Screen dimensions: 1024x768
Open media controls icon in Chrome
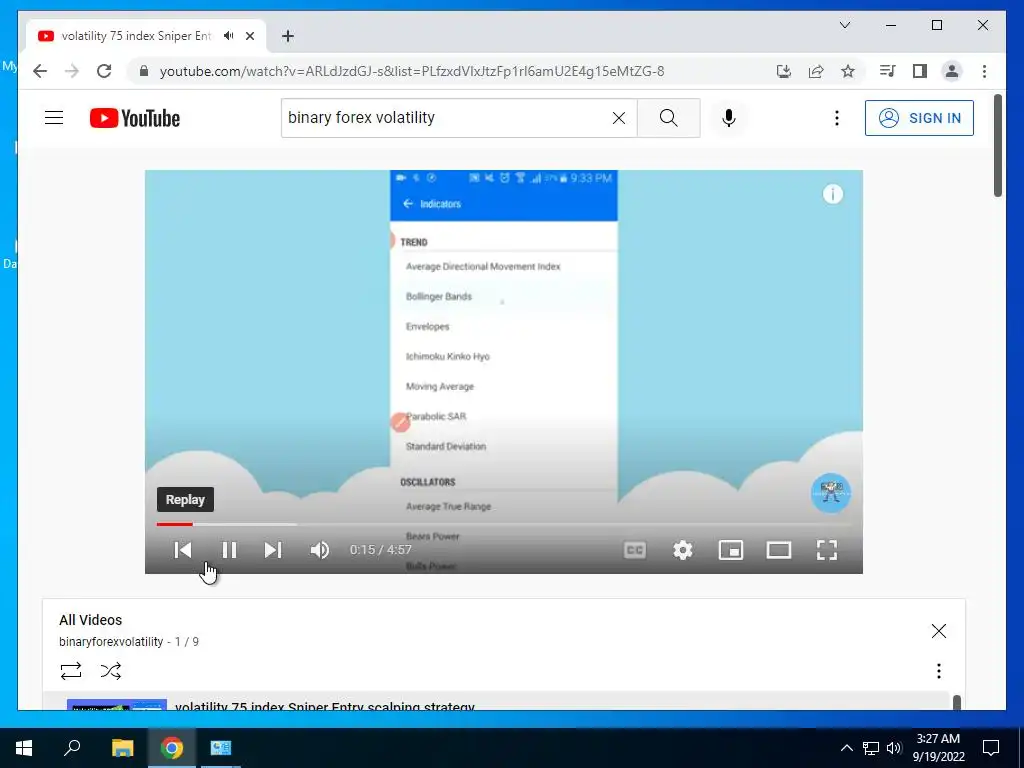click(x=887, y=71)
